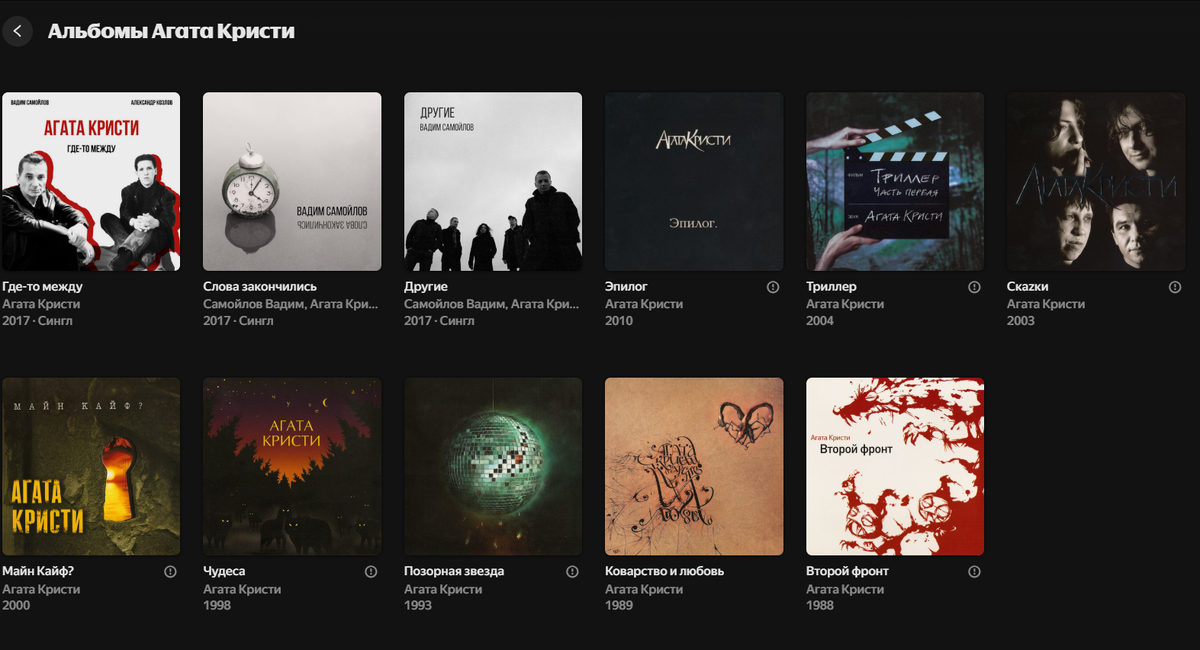Screen dimensions: 1200x650
Task: Click explicit icon next to Сказки
Action: (1175, 287)
